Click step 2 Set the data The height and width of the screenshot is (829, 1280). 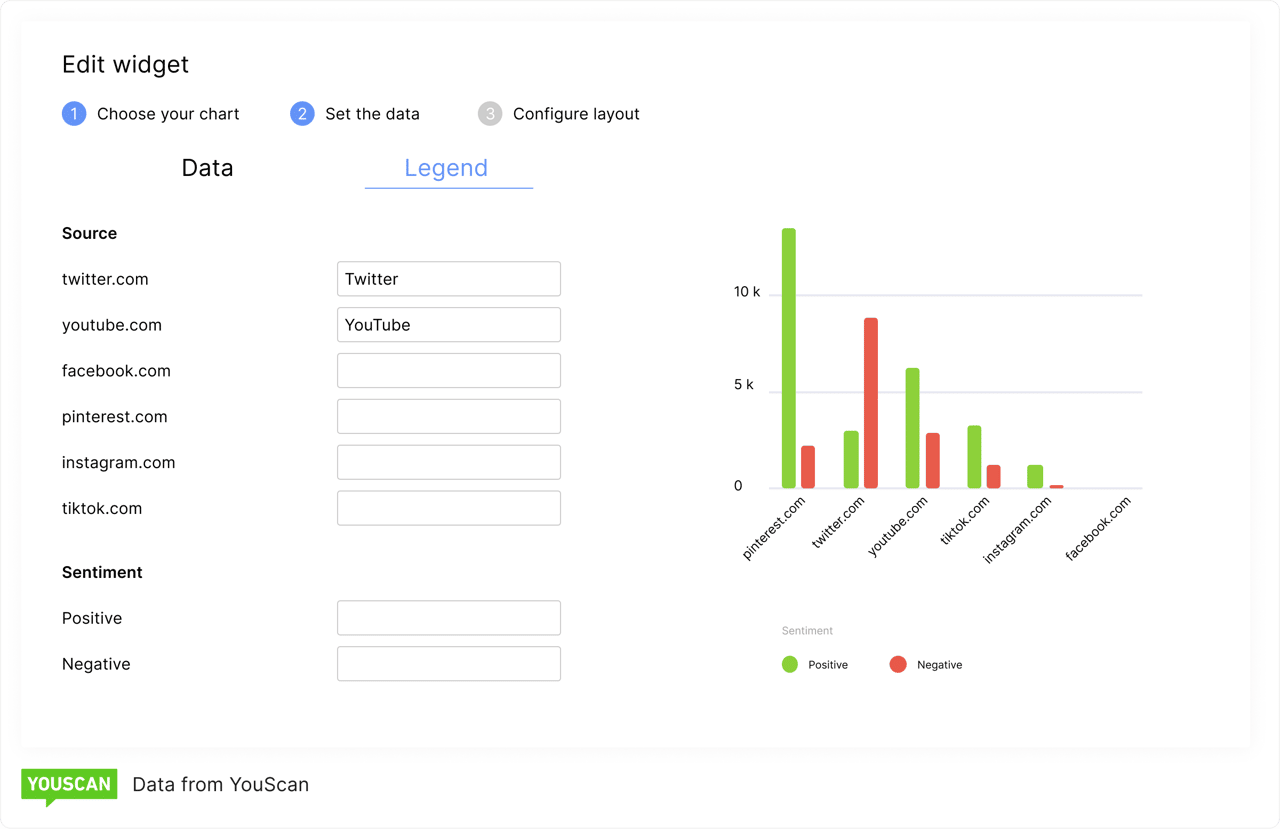[355, 113]
